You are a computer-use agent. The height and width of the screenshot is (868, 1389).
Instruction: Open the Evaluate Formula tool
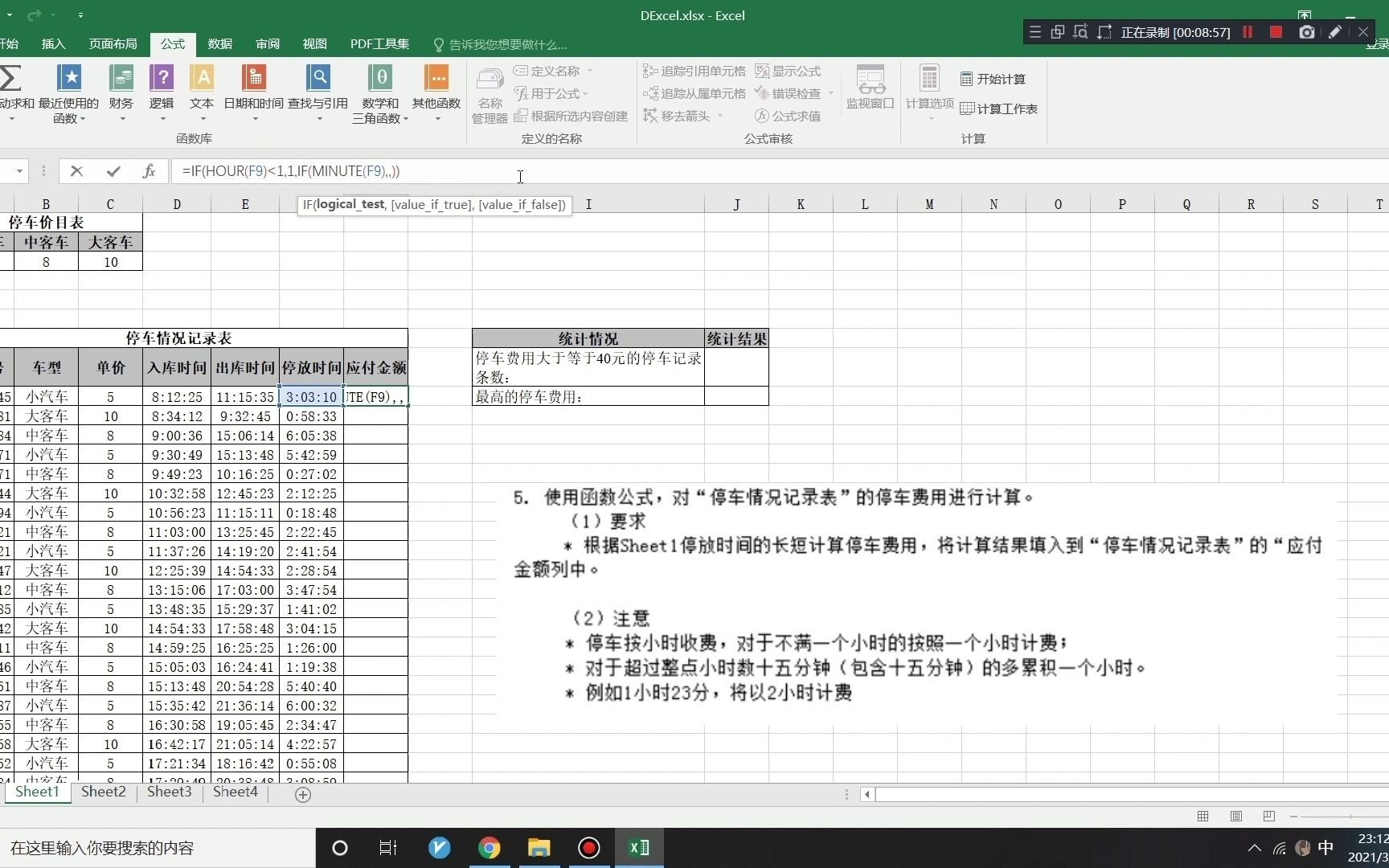click(x=789, y=116)
